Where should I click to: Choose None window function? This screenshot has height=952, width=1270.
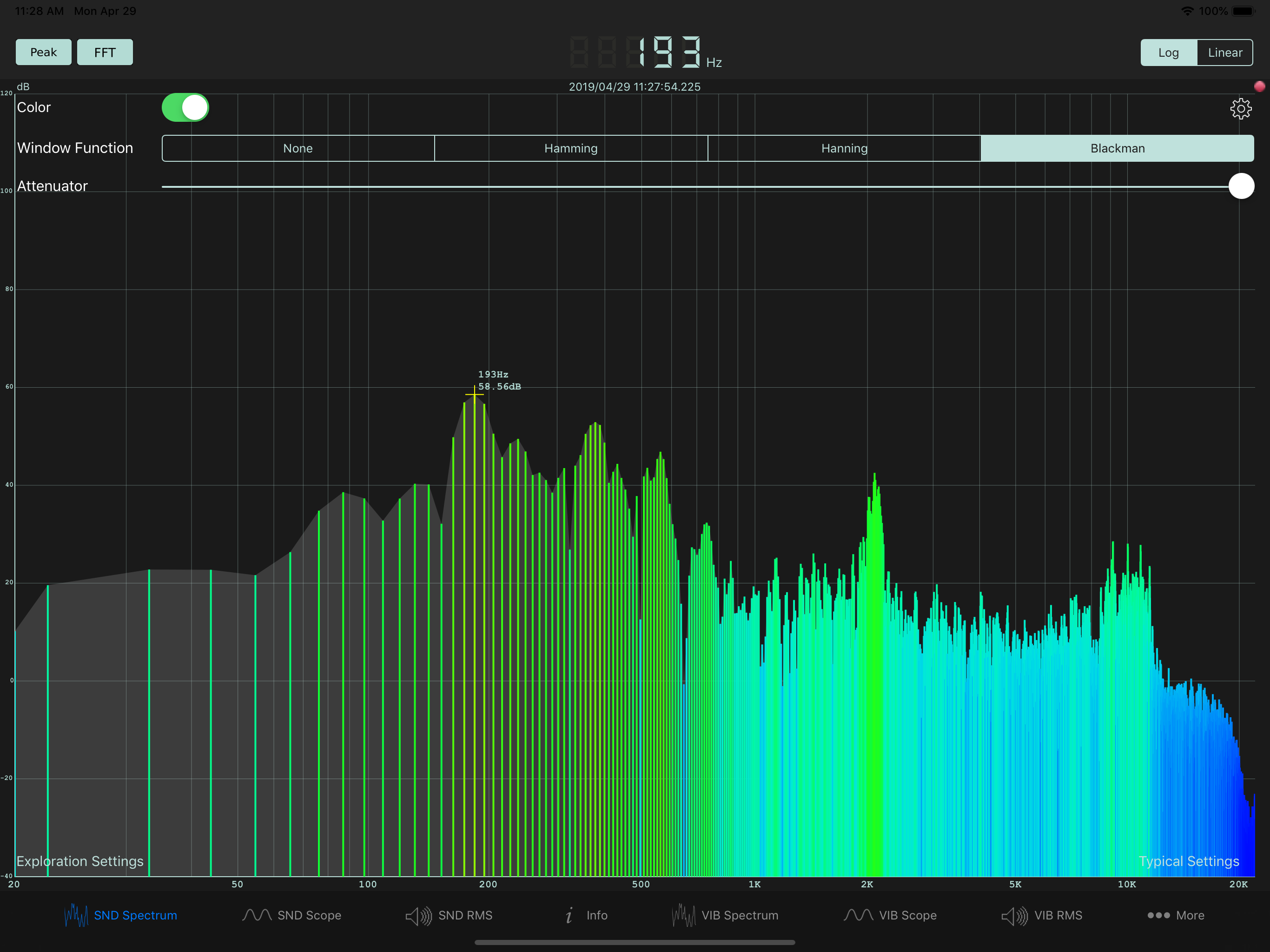tap(298, 149)
